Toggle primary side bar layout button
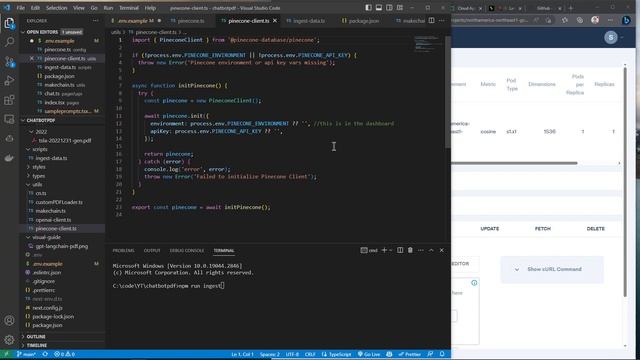The image size is (640, 360). [369, 8]
